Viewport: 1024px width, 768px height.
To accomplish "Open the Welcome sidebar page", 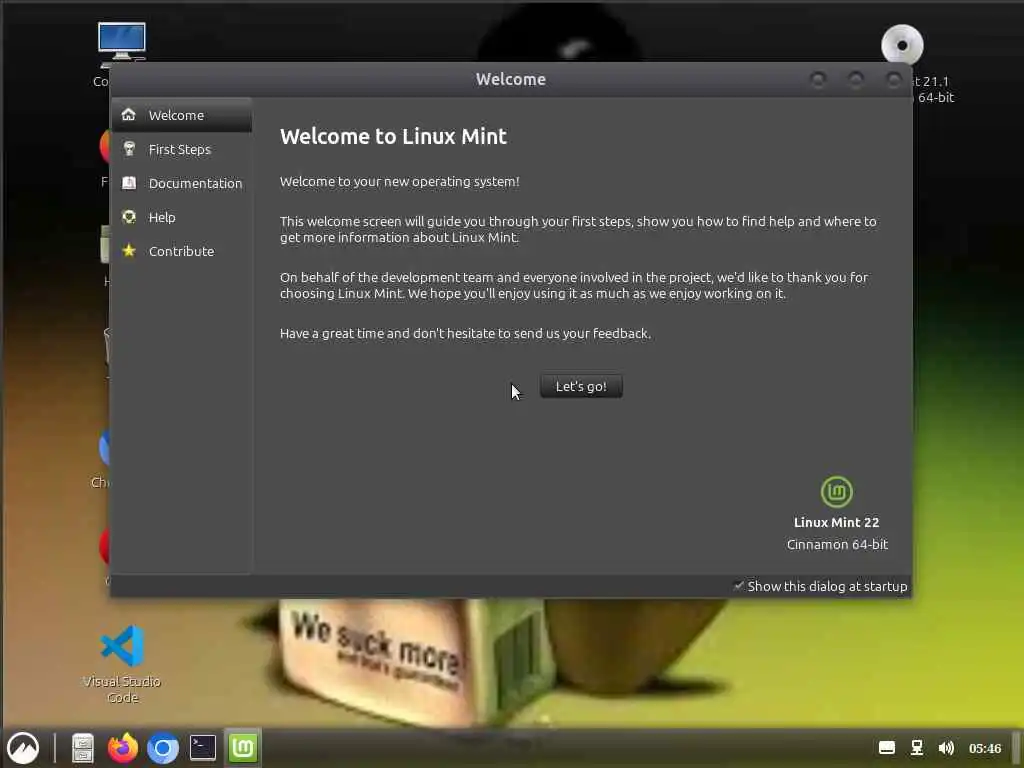I will click(x=182, y=115).
